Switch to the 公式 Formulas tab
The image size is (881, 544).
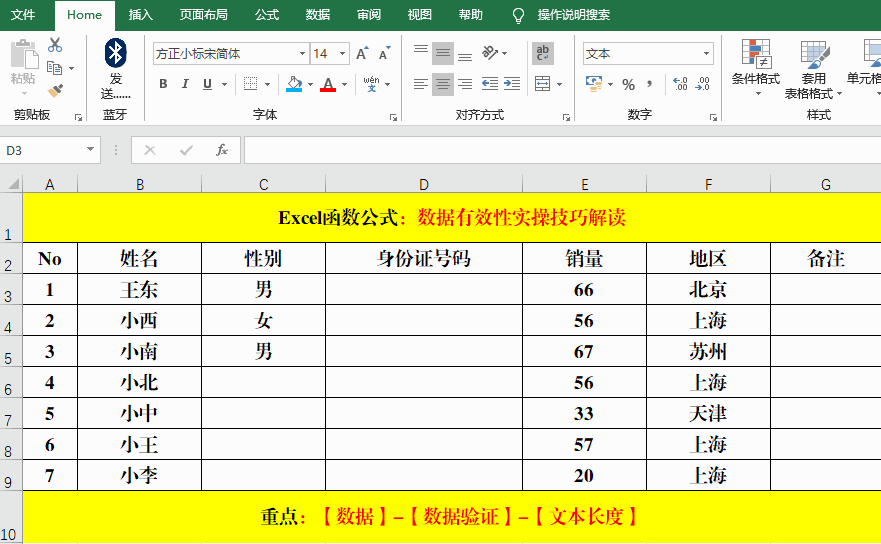(267, 15)
